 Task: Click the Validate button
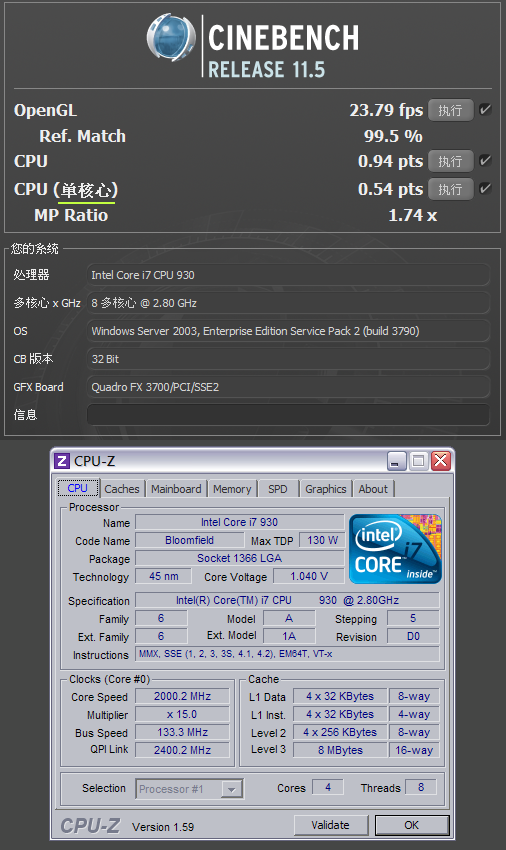330,825
